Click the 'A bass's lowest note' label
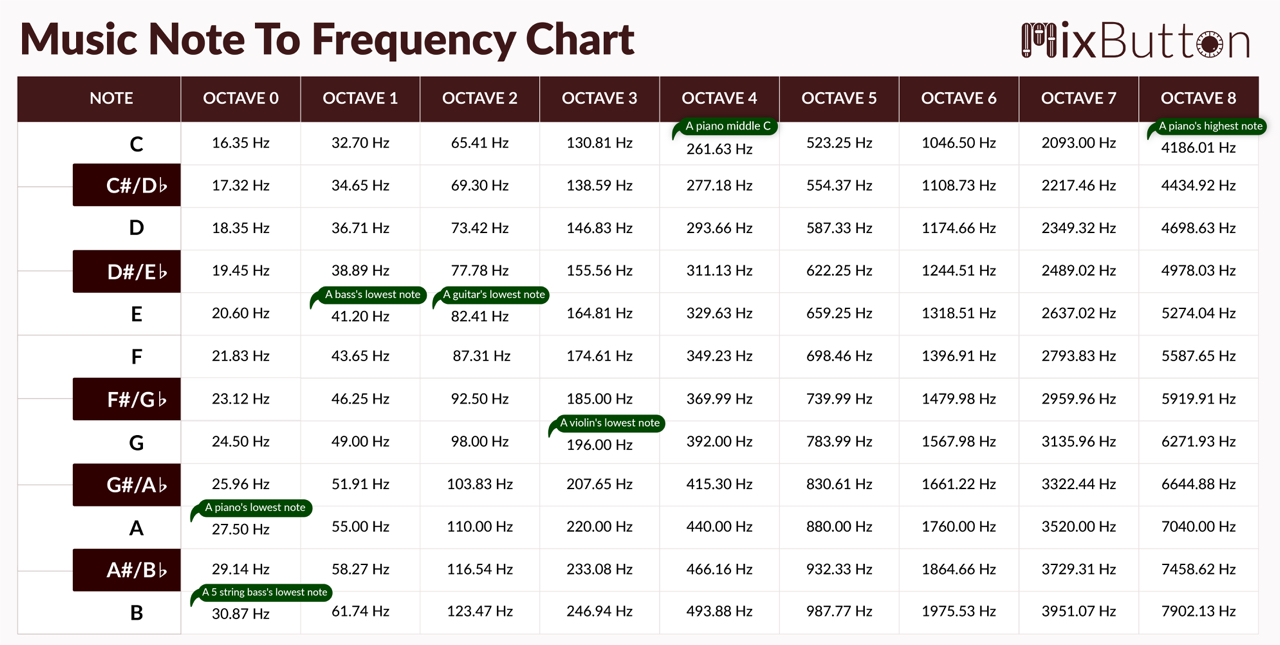Screen dimensions: 1280x645 (x=371, y=295)
